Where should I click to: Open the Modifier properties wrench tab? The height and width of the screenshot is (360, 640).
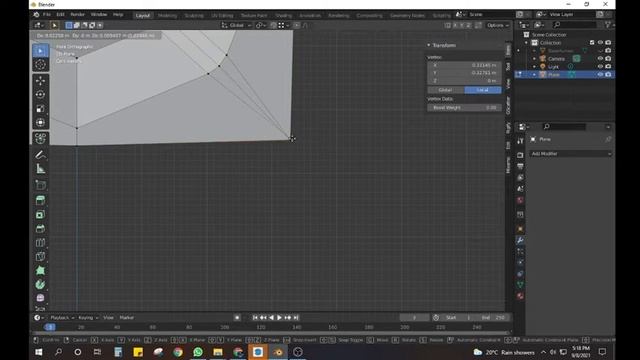(x=520, y=240)
